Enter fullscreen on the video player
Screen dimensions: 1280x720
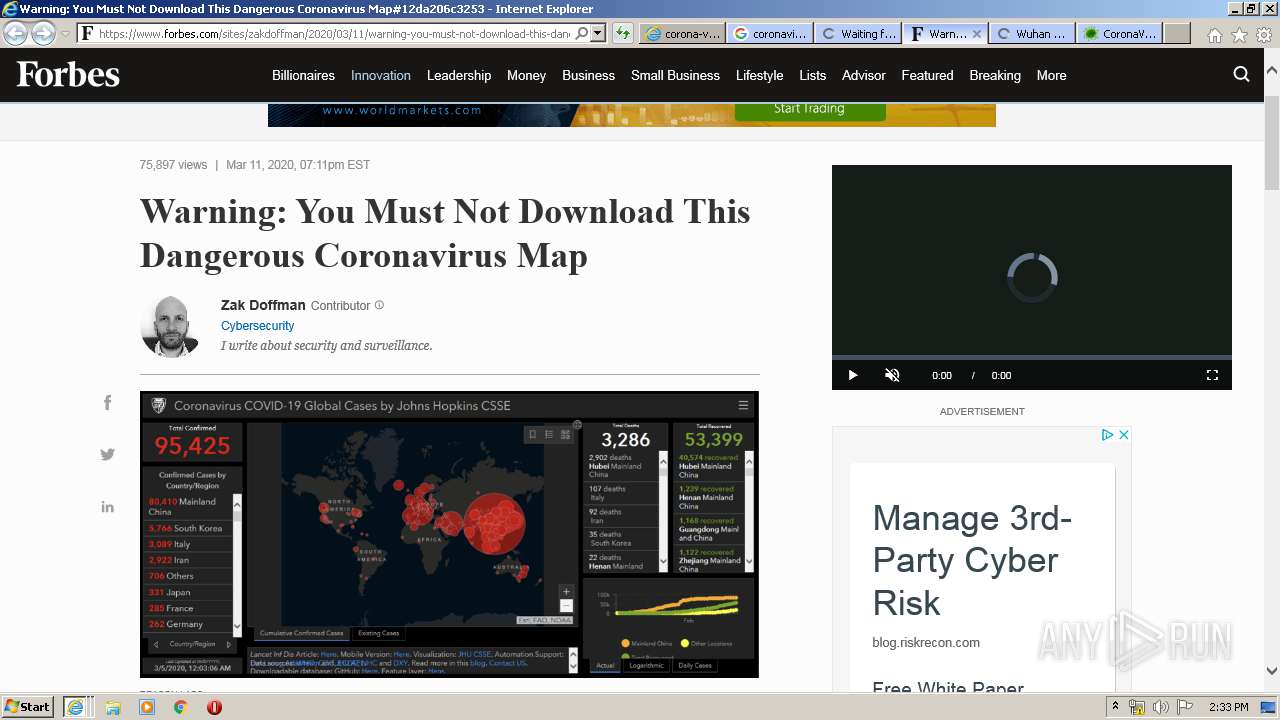[1212, 375]
